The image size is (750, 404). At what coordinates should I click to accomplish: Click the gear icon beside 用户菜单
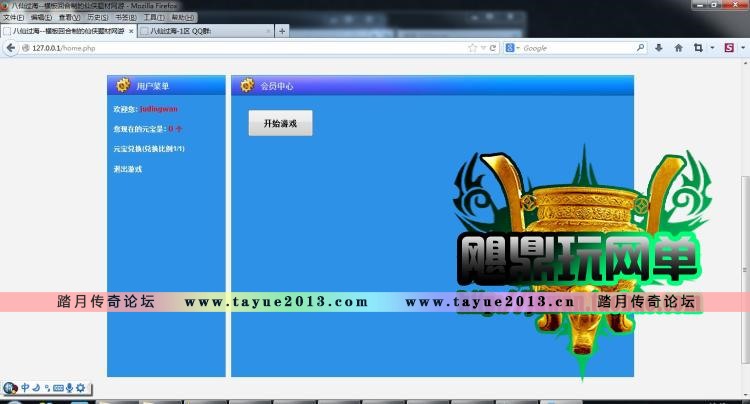[x=123, y=85]
